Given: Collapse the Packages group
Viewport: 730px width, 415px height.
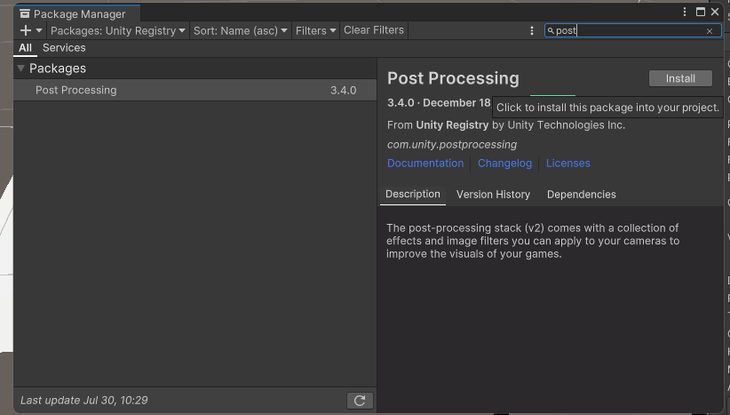Looking at the screenshot, I should 21,68.
